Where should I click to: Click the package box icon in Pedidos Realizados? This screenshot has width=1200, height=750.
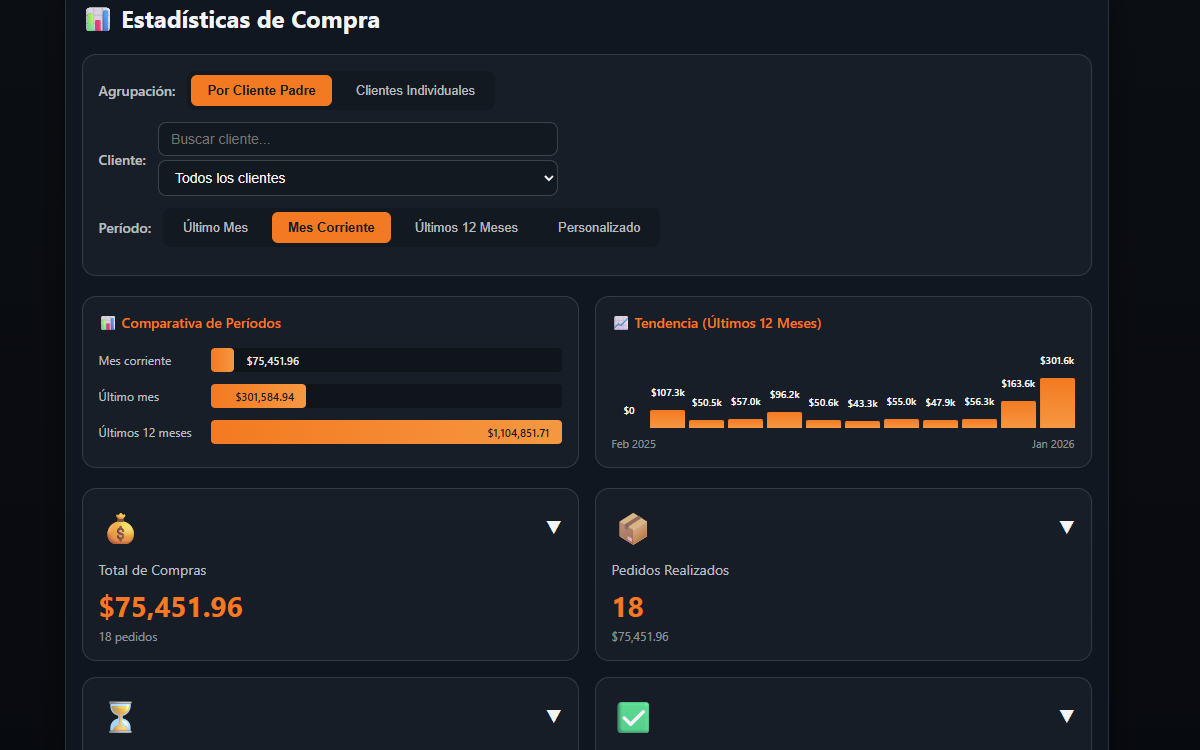click(x=633, y=528)
